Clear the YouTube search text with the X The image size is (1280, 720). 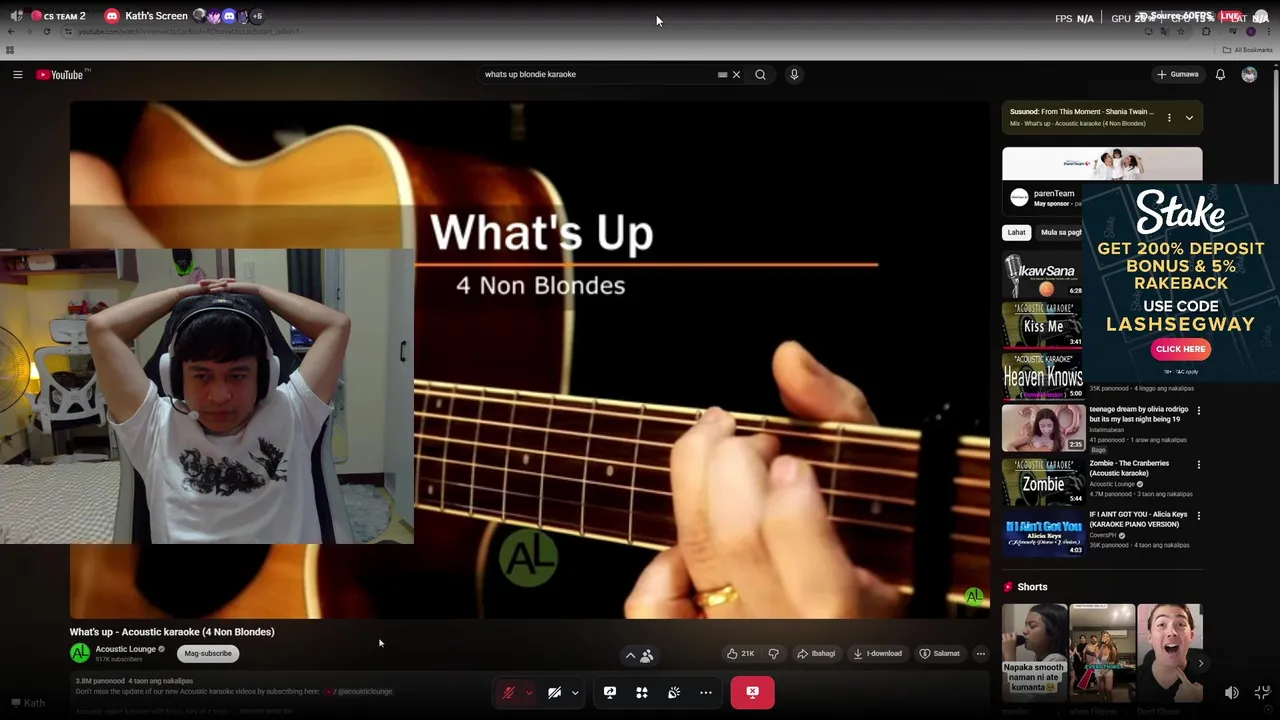[736, 74]
